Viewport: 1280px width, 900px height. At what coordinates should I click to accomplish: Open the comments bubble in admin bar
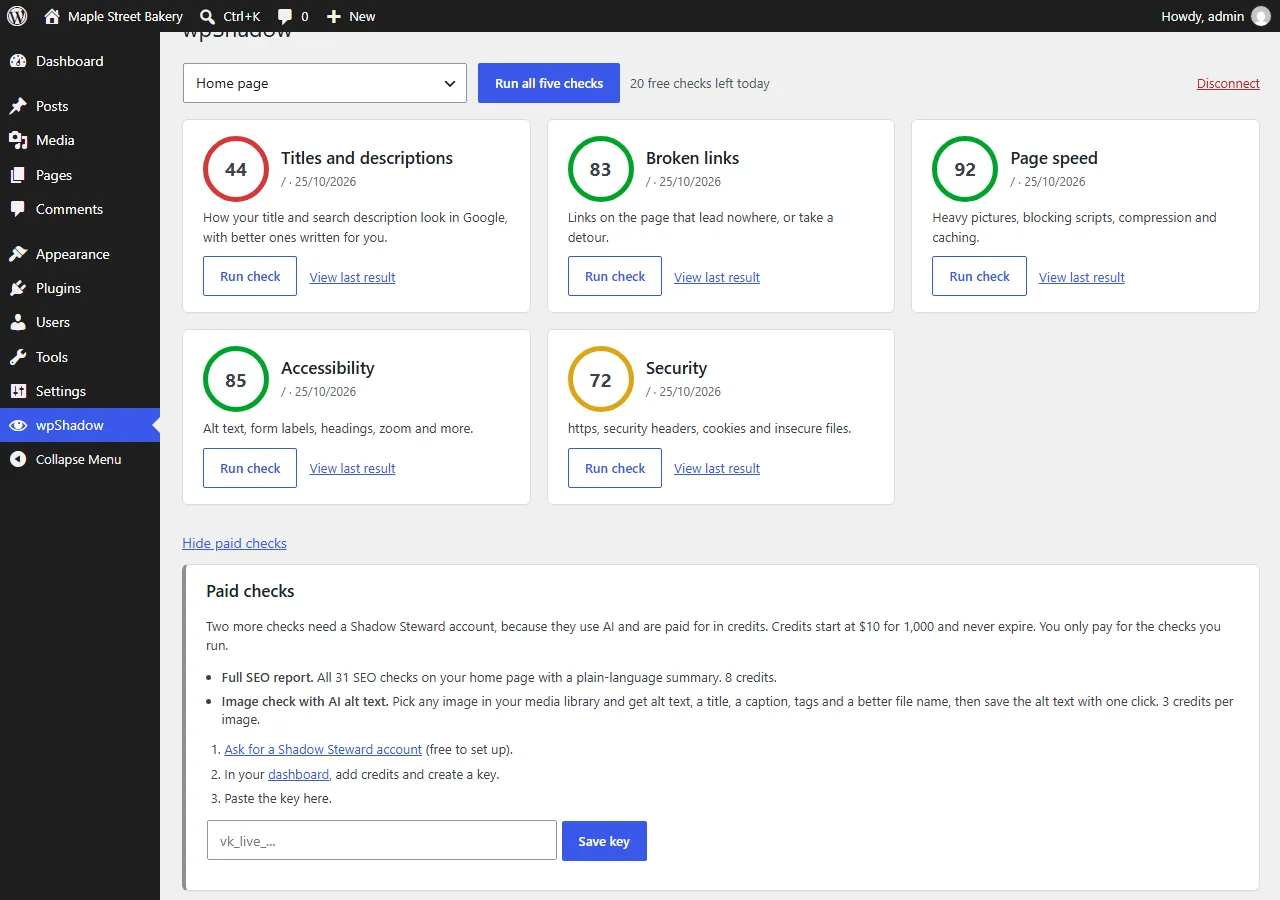tap(285, 16)
